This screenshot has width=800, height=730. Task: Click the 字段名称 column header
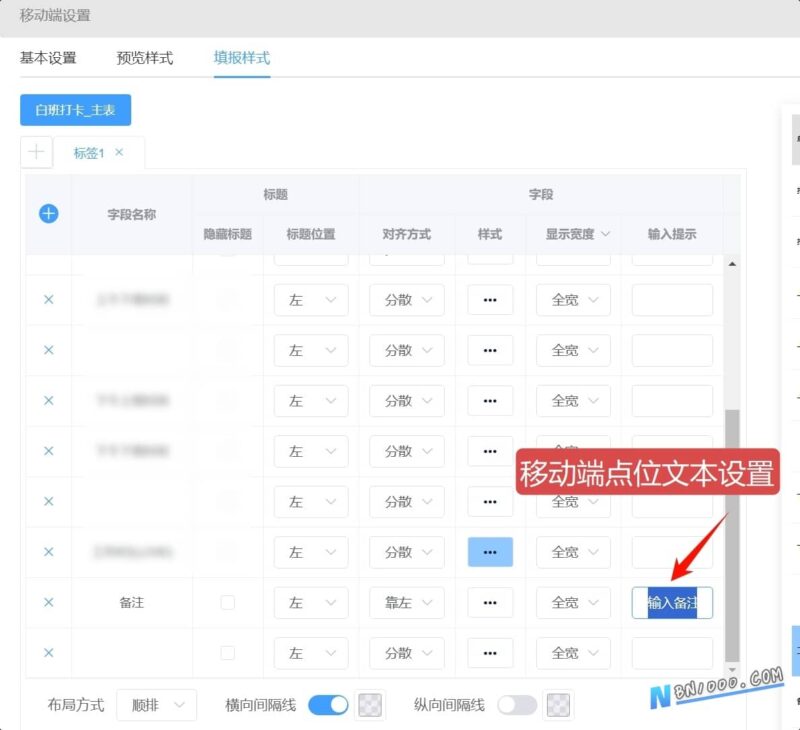pyautogui.click(x=132, y=214)
